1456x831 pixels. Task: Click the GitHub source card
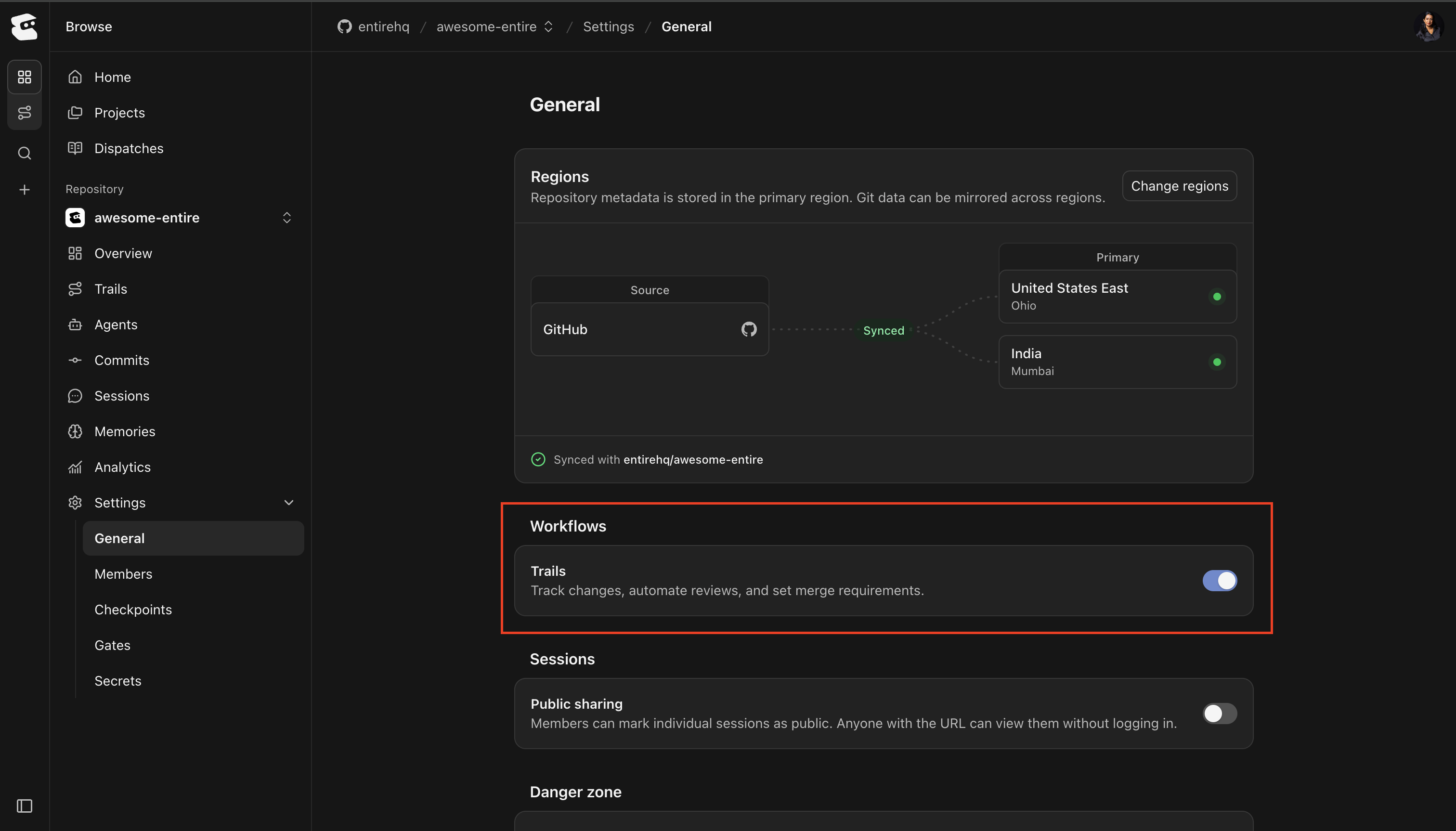(650, 329)
